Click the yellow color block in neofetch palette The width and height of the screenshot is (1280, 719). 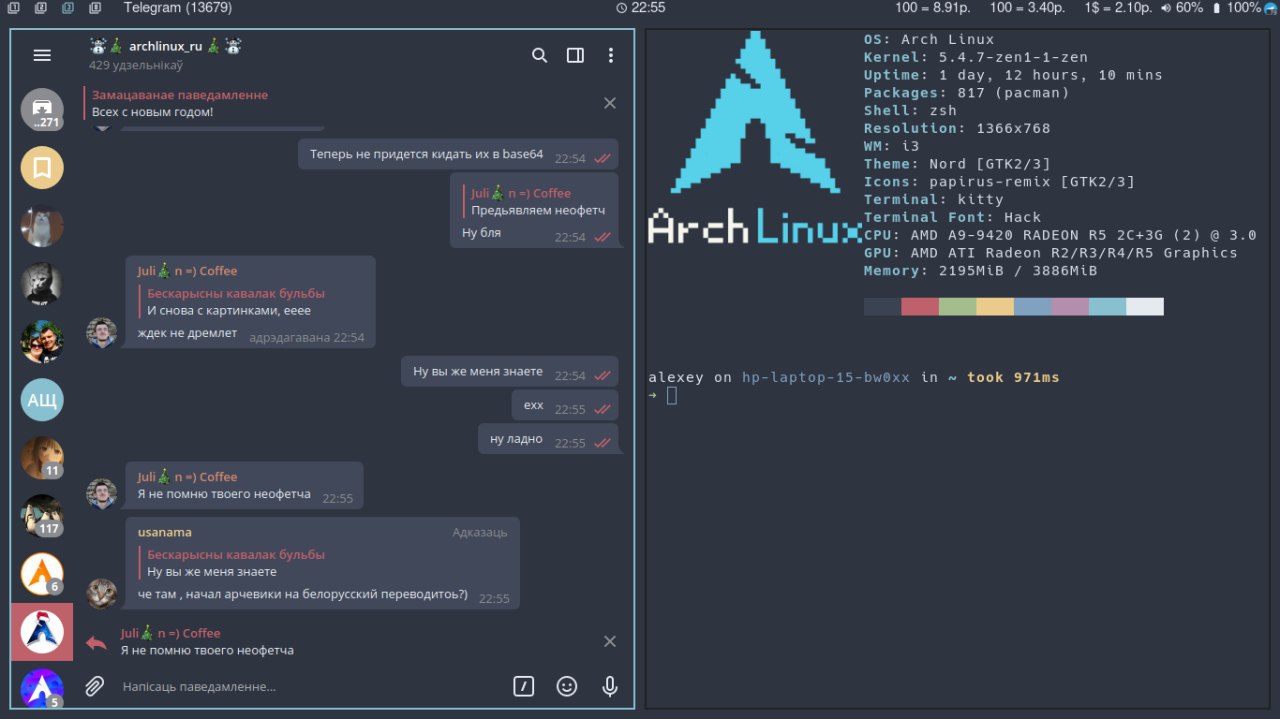click(995, 306)
